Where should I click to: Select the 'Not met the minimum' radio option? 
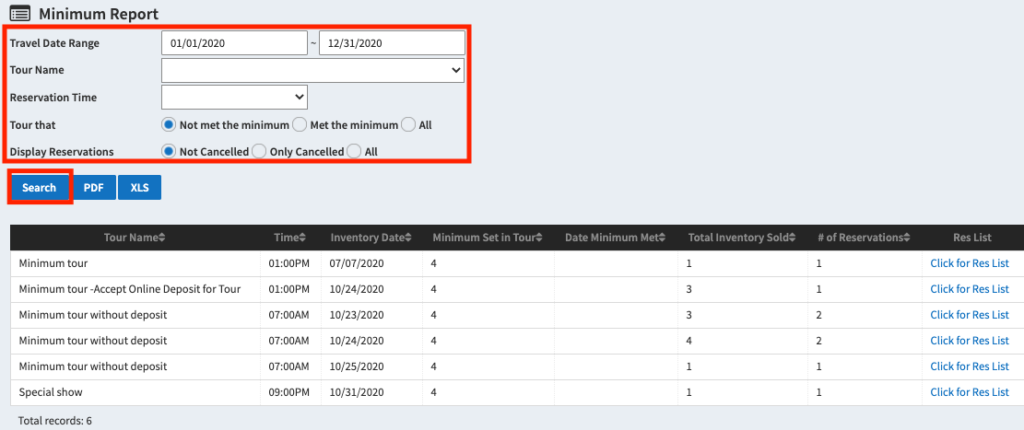pos(169,125)
